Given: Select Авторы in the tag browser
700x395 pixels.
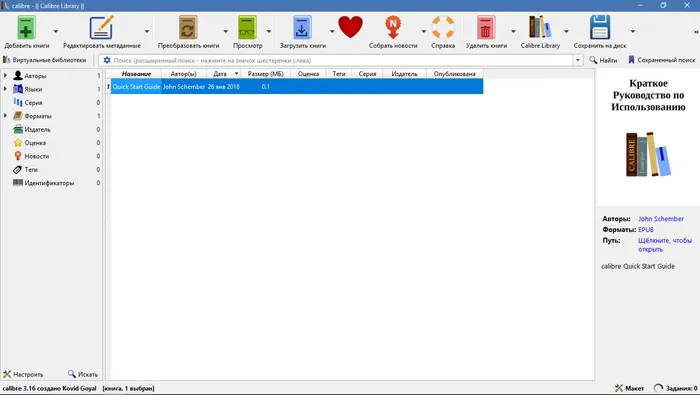Looking at the screenshot, I should 35,76.
